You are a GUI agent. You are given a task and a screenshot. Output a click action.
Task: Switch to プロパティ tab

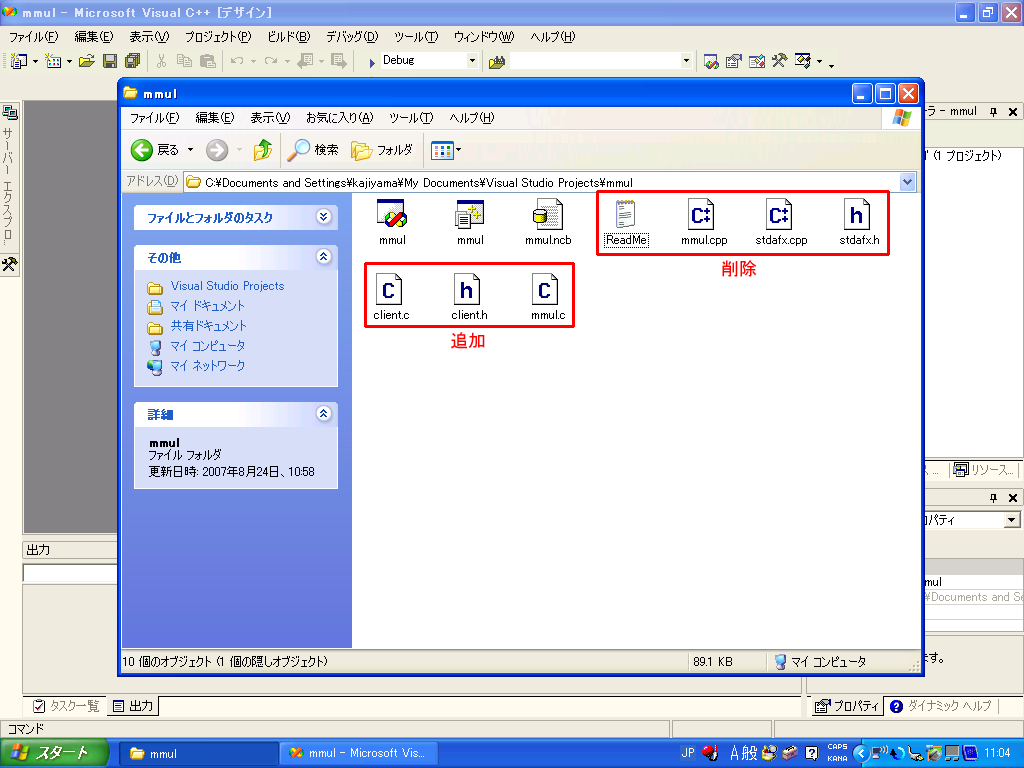click(847, 706)
